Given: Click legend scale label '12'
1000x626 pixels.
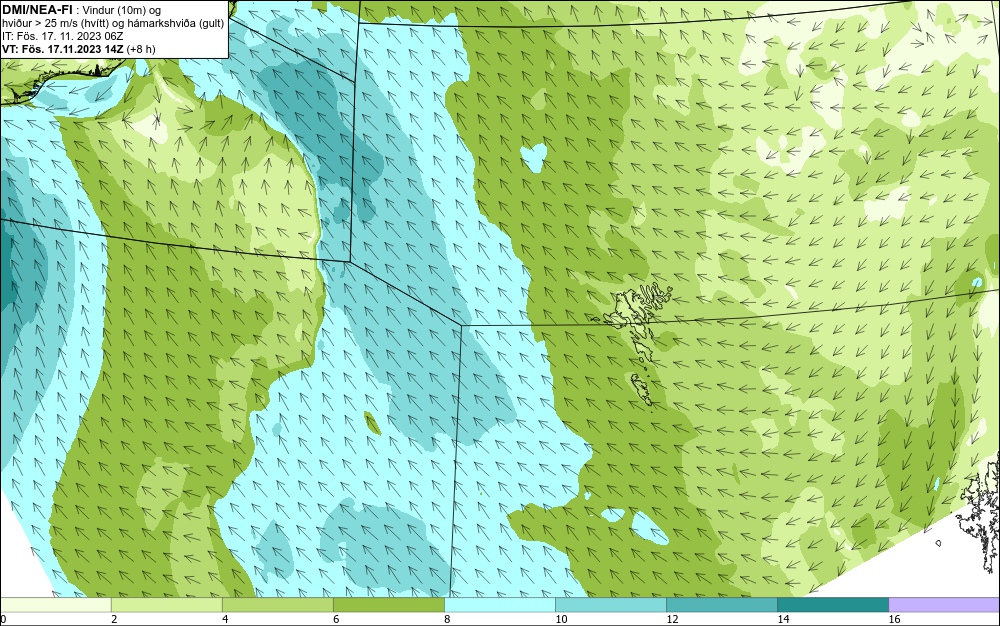Looking at the screenshot, I should [672, 619].
